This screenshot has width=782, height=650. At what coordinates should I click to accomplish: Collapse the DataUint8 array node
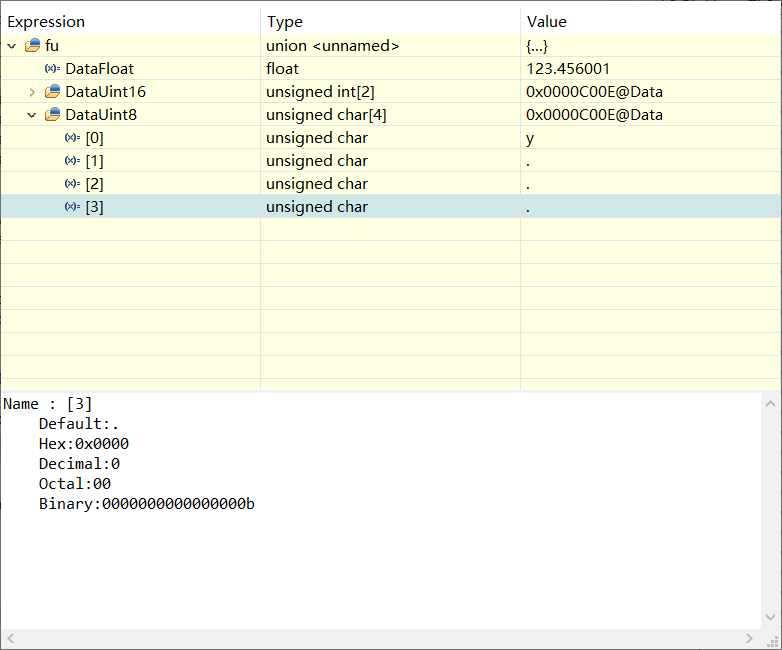[32, 115]
